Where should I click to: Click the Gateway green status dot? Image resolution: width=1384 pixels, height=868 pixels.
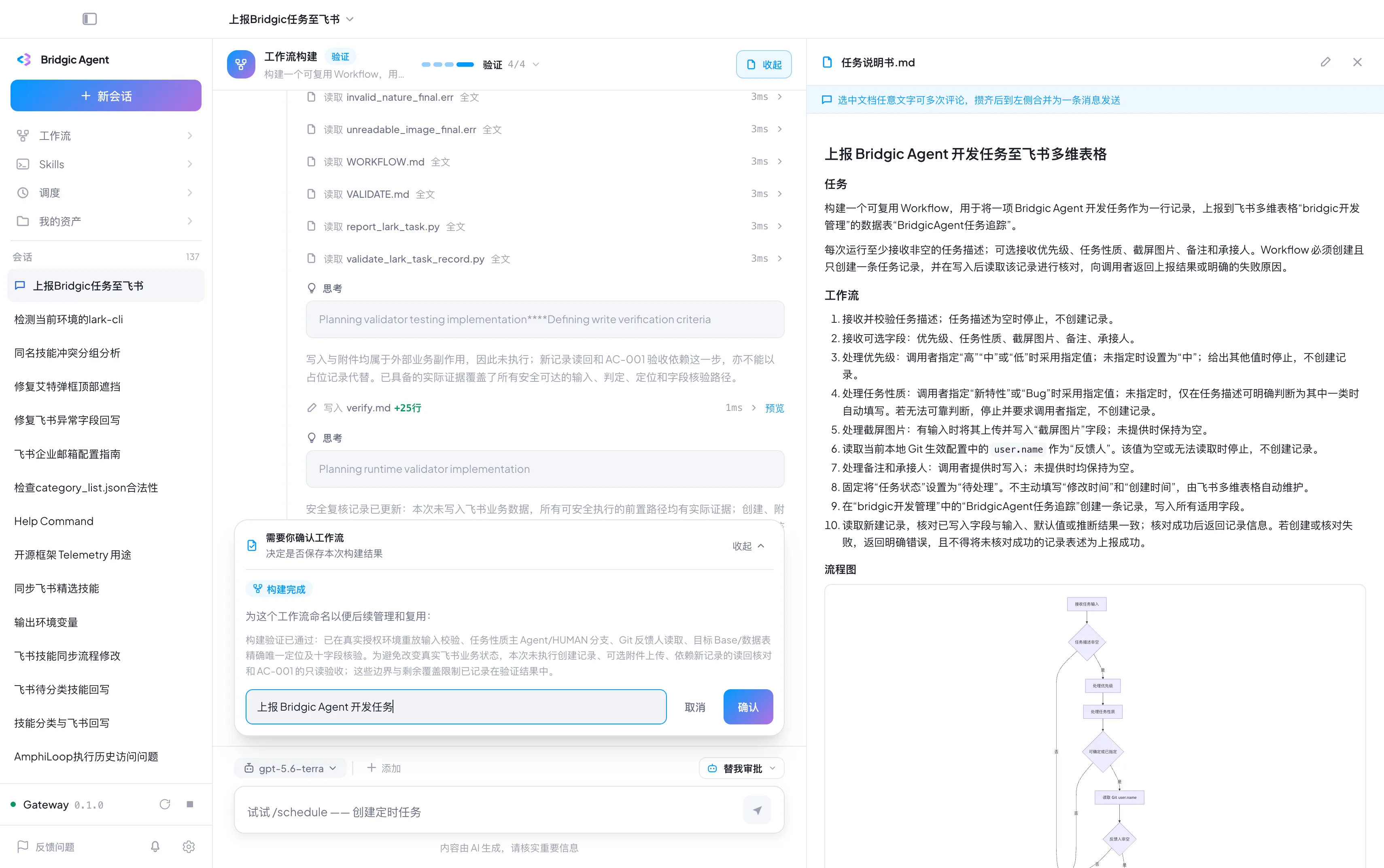pos(13,804)
